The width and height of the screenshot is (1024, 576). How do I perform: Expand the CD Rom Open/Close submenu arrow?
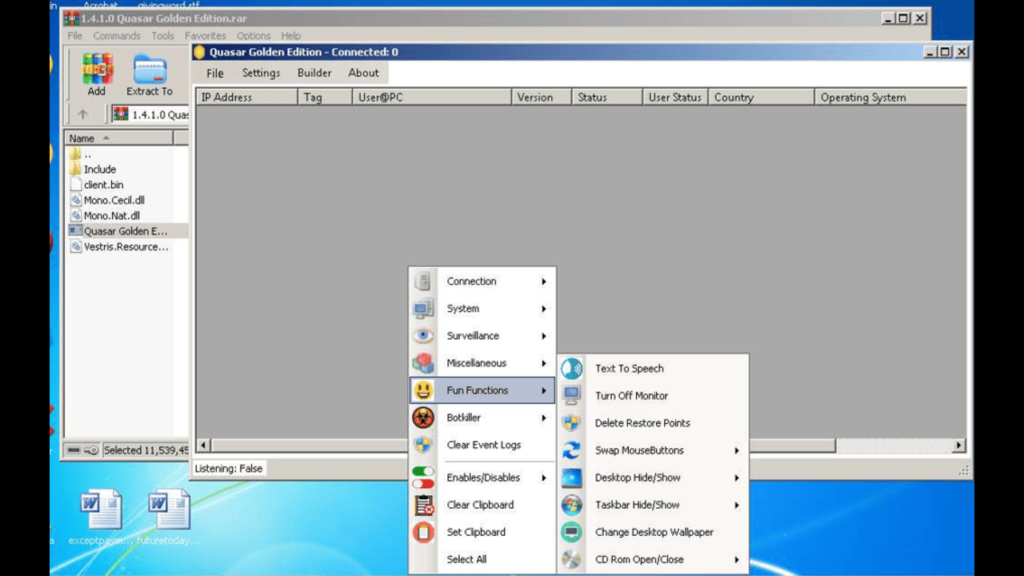737,560
